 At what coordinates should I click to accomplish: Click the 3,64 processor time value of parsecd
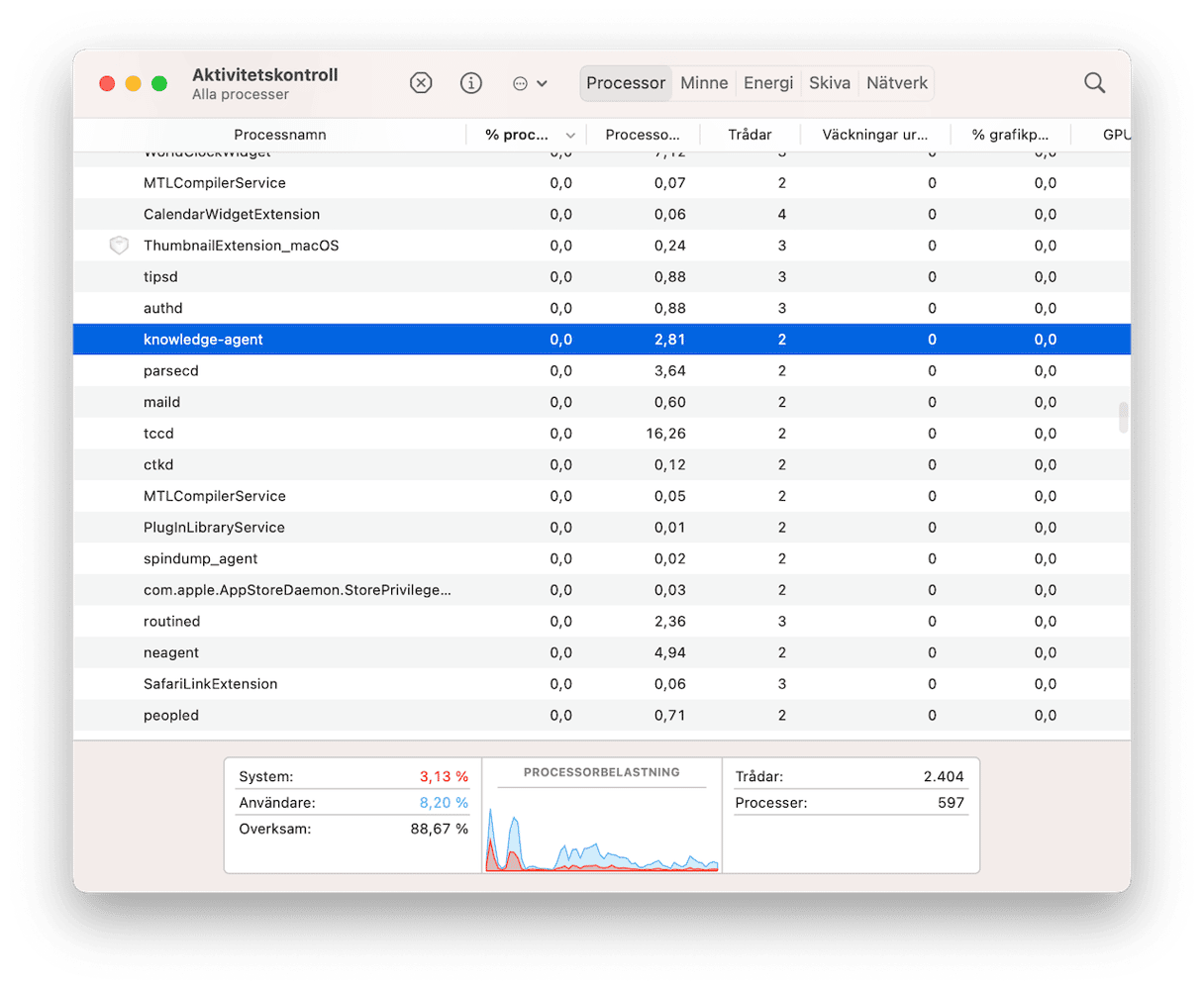(670, 371)
